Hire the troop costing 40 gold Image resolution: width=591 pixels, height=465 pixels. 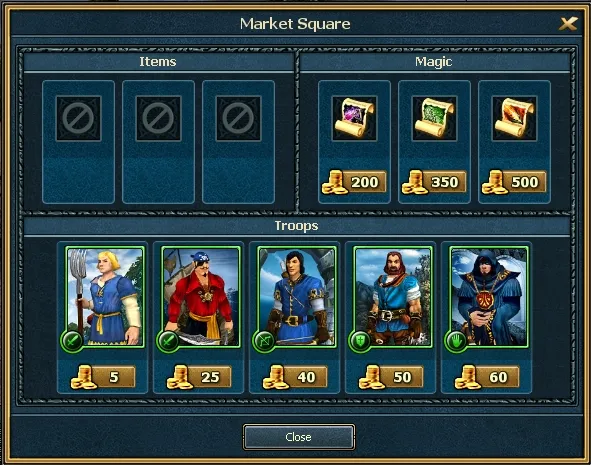295,377
